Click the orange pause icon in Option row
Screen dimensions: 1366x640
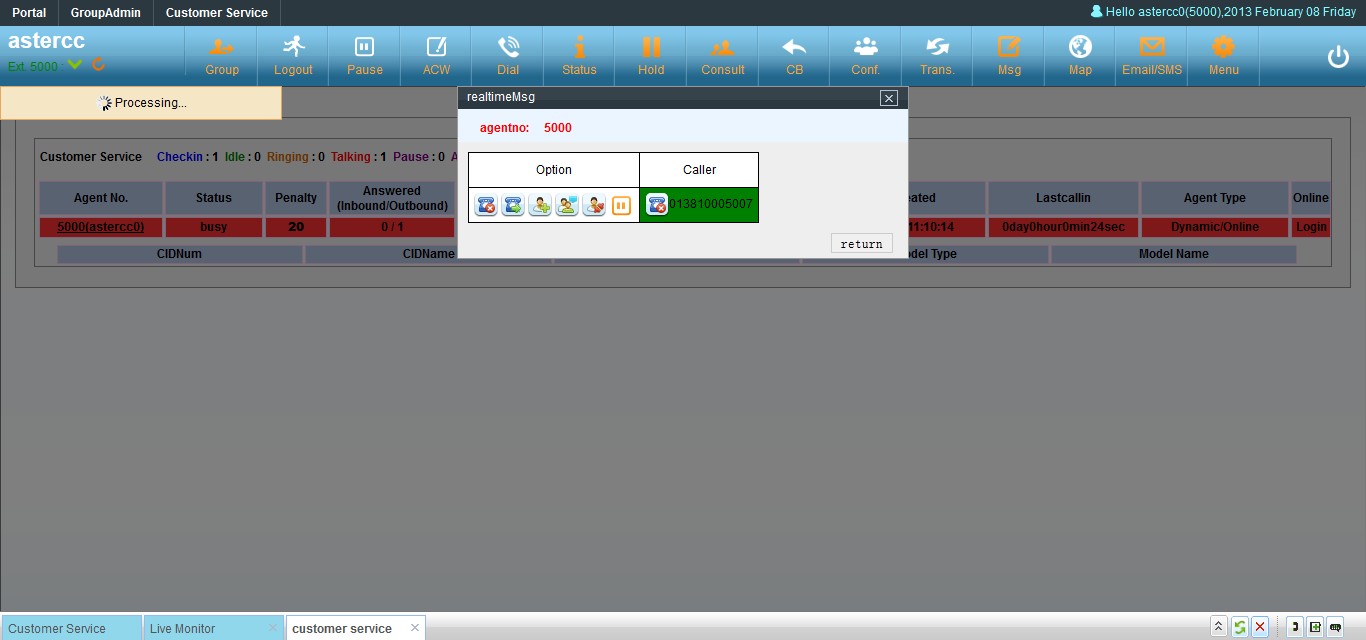(621, 206)
